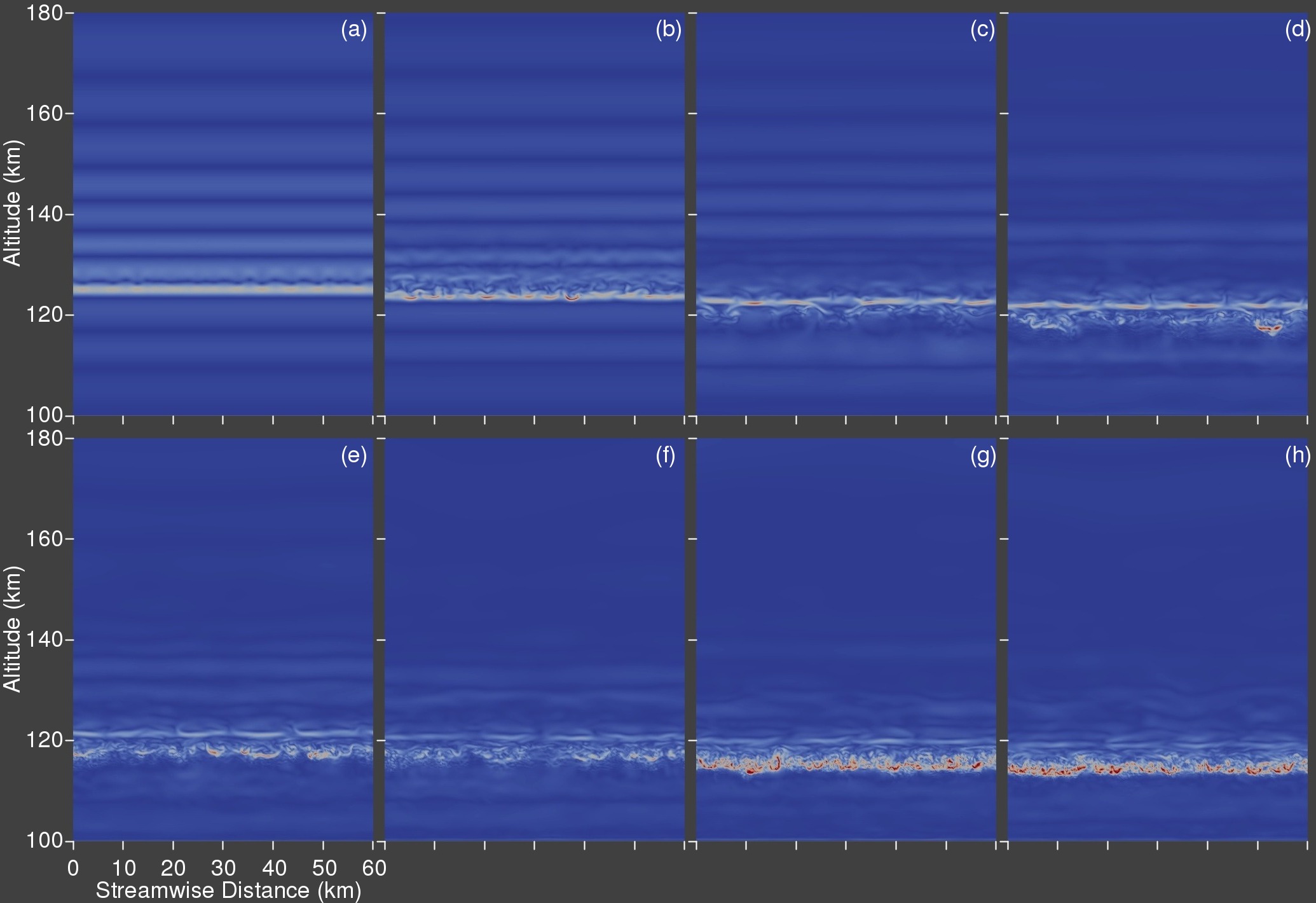Screen dimensions: 1316x903
Task: Open plot panel (d) image
Action: 1158,214
